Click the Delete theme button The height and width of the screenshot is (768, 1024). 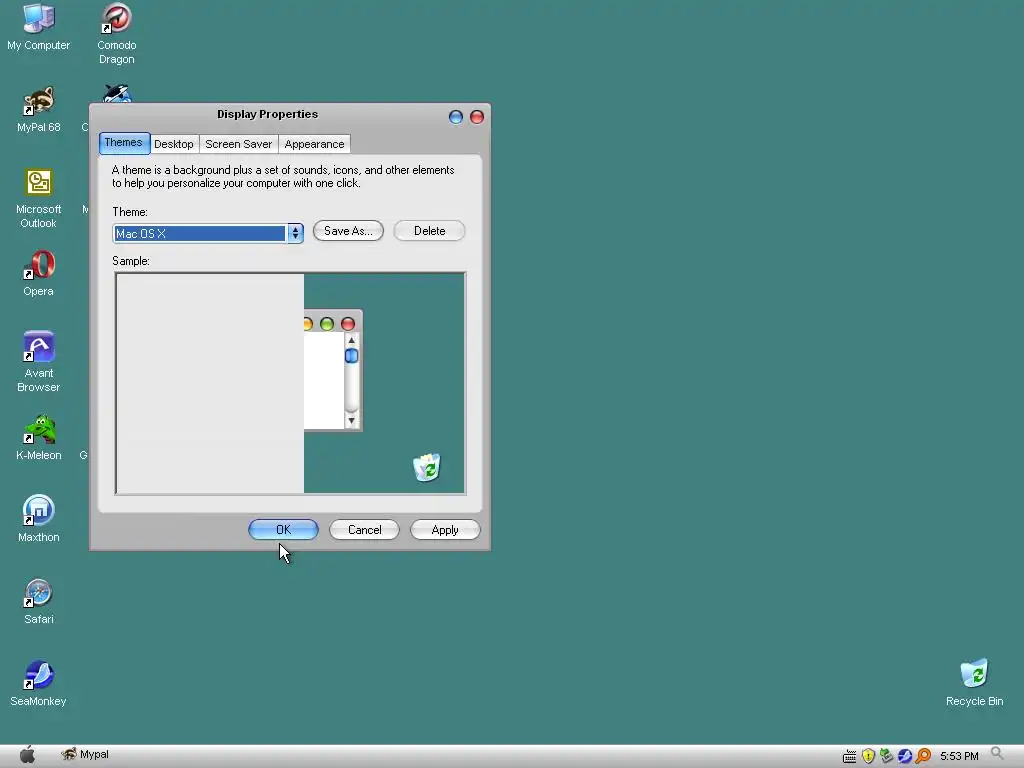[429, 231]
